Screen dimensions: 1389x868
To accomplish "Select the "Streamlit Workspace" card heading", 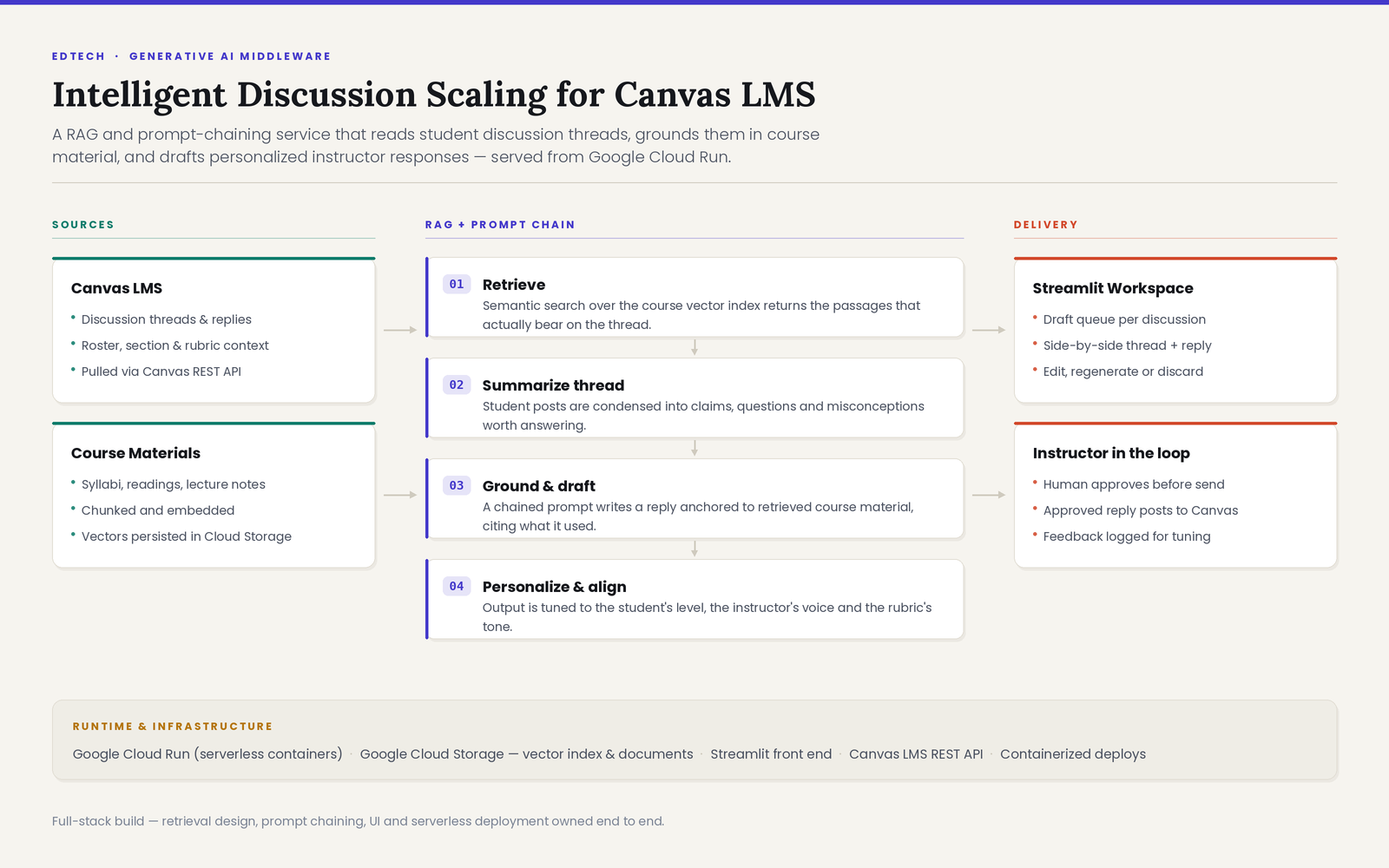I will pos(1113,288).
